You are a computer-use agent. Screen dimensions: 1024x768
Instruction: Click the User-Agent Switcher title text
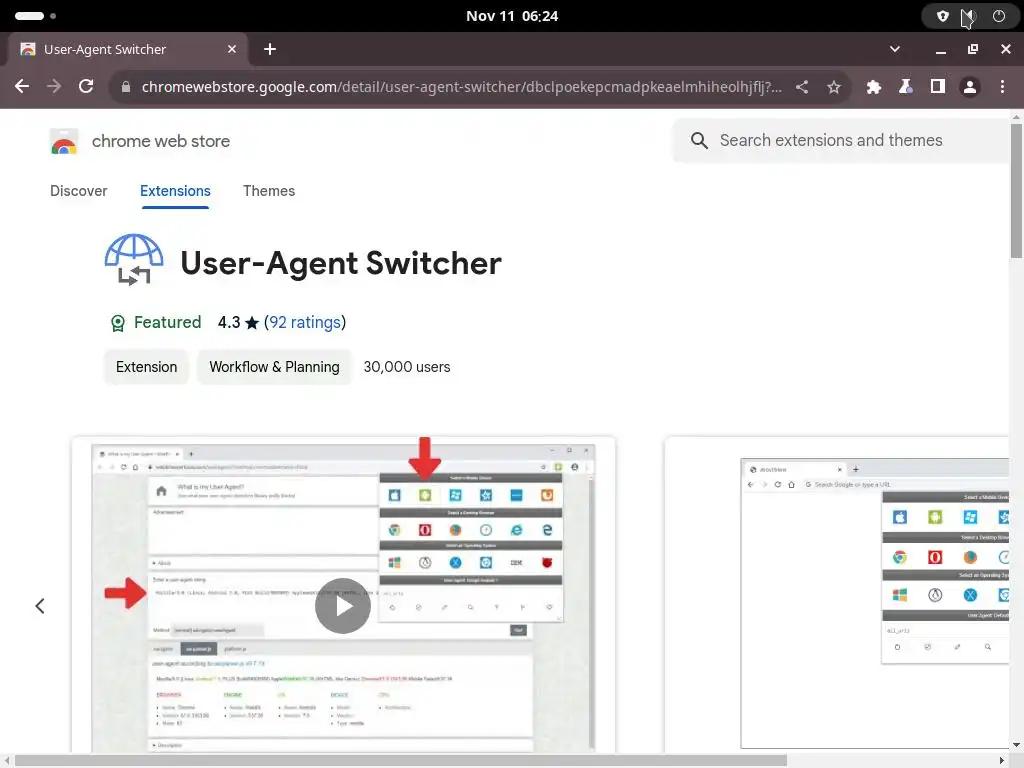click(341, 263)
